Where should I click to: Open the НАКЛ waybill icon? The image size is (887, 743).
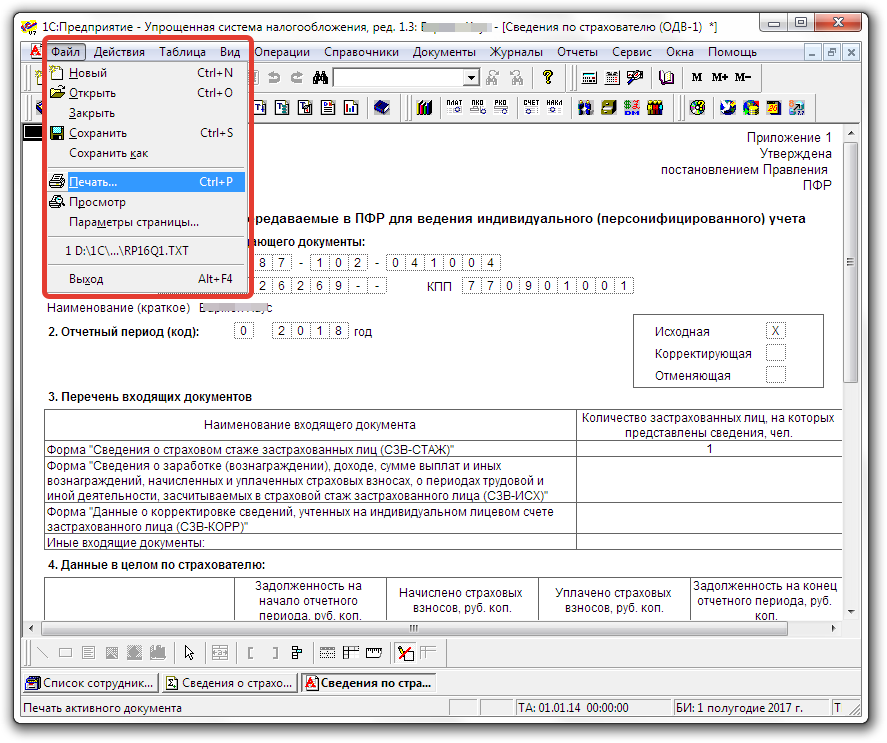[x=554, y=107]
